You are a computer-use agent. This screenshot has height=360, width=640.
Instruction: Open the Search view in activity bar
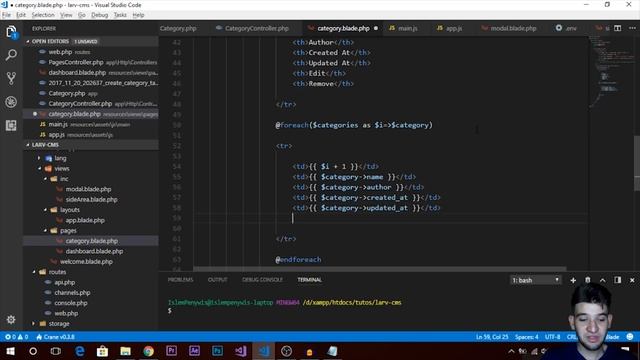pos(11,55)
